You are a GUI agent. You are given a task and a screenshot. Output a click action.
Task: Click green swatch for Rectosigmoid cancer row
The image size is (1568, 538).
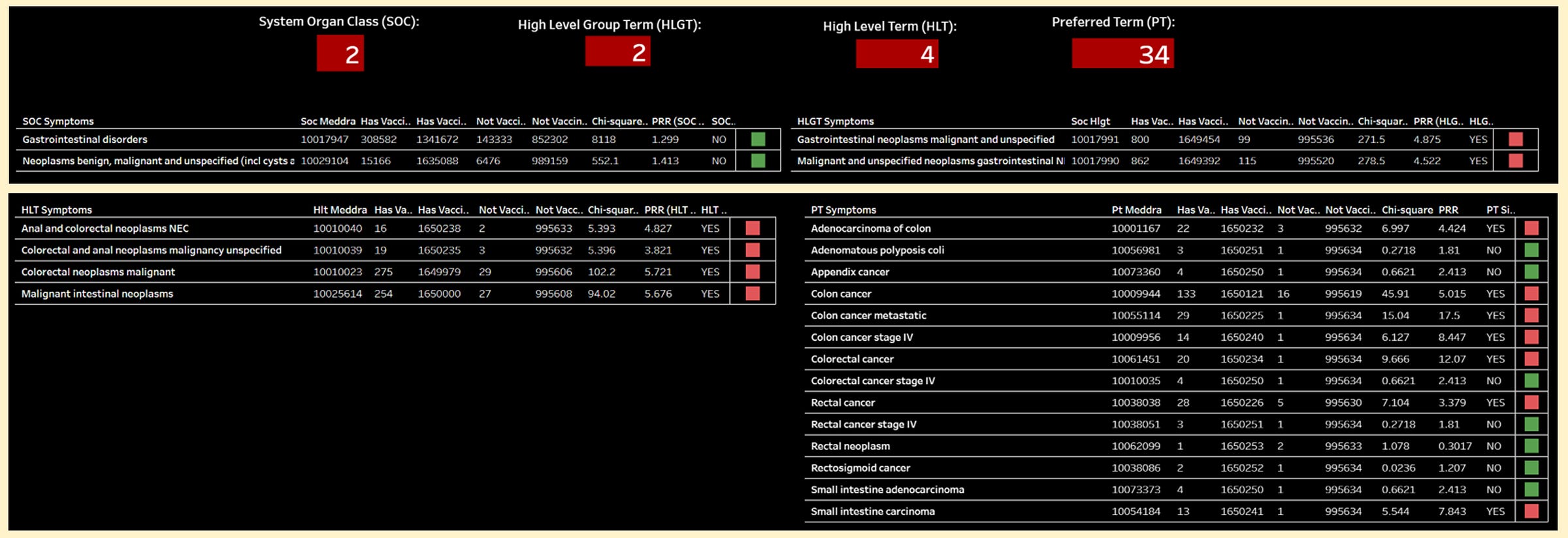click(x=1531, y=467)
